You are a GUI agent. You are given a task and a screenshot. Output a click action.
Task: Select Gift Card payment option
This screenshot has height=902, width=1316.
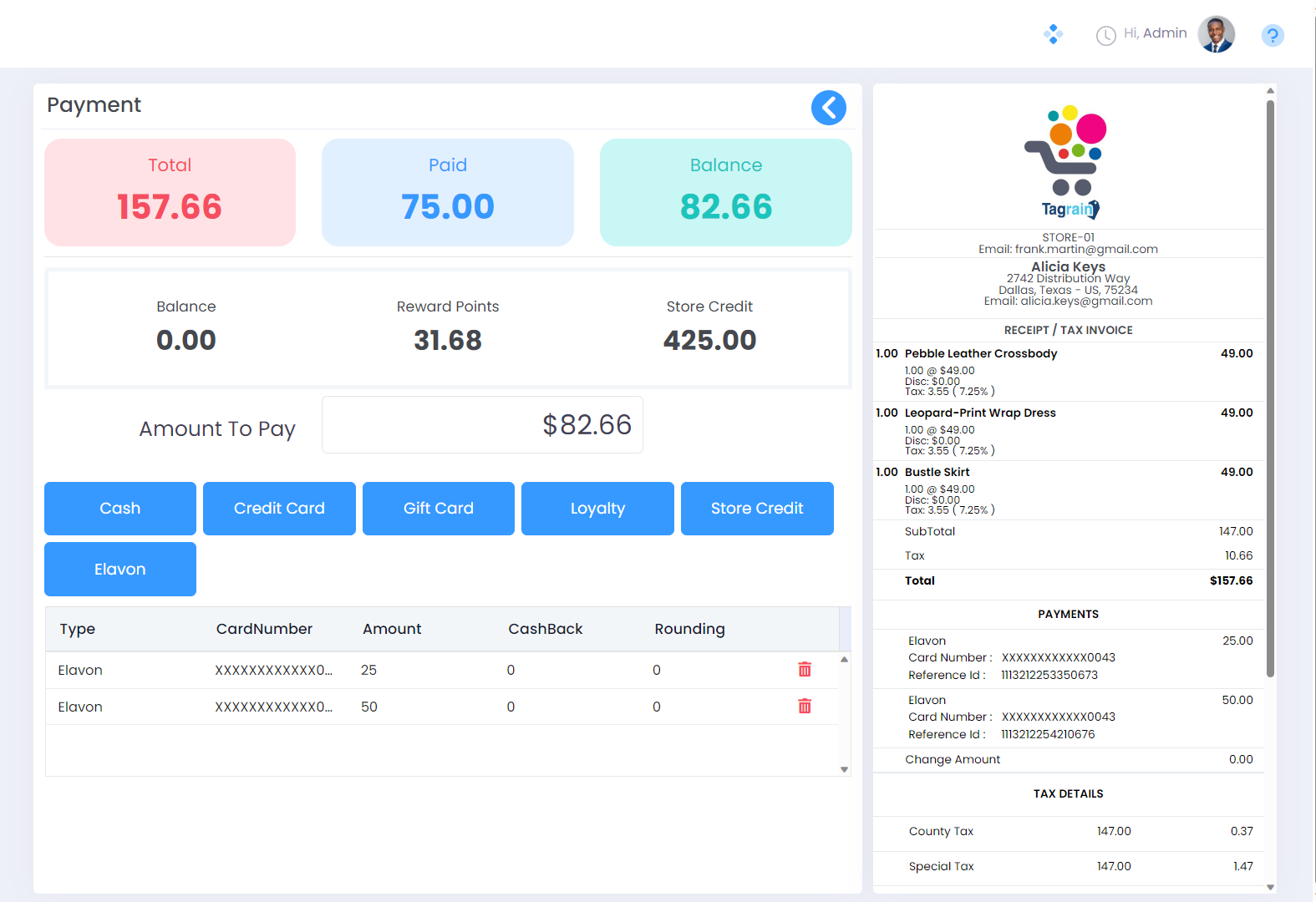click(x=438, y=509)
